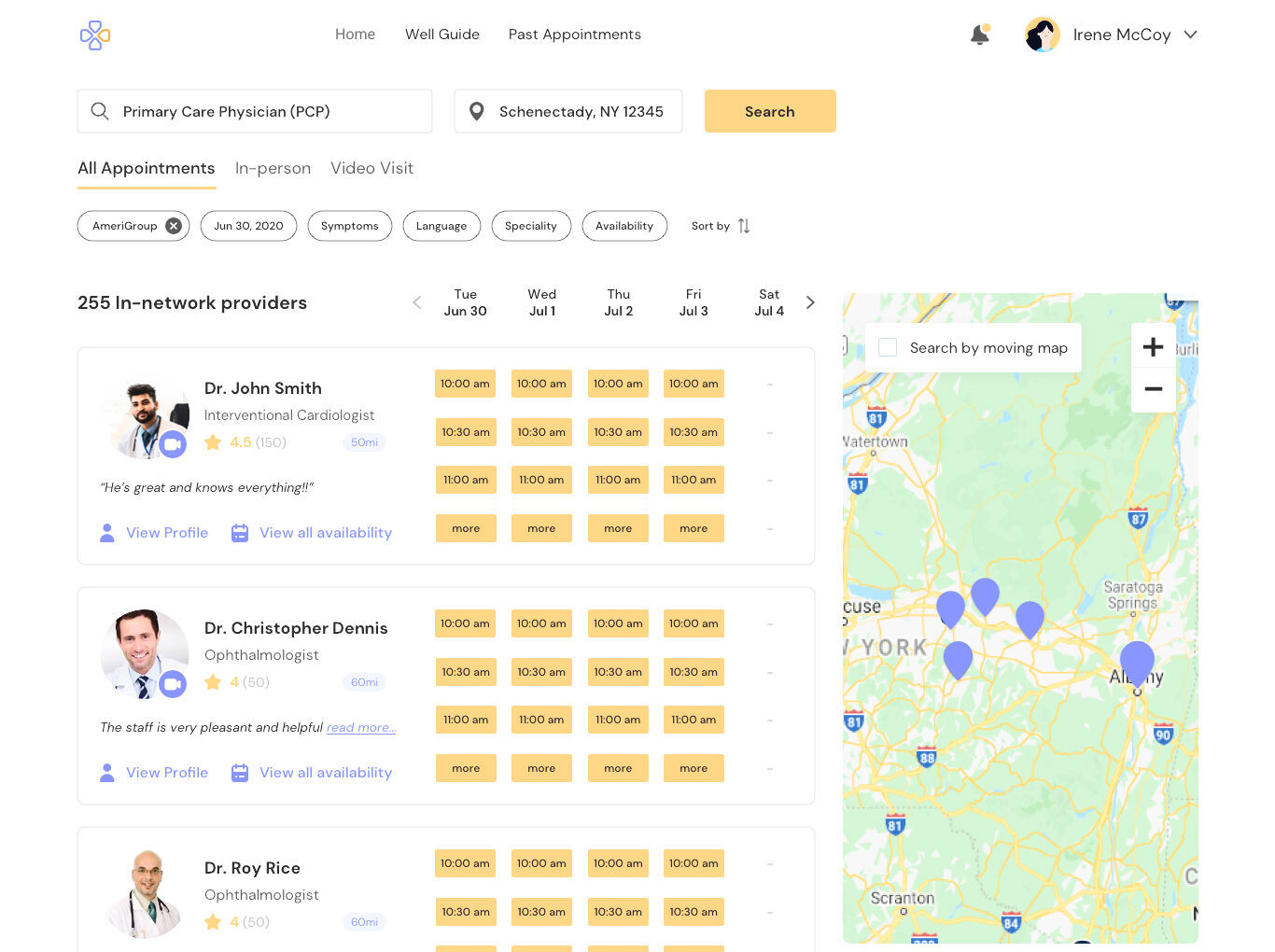Switch to Video Visit tab
Image resolution: width=1275 pixels, height=952 pixels.
pos(371,168)
